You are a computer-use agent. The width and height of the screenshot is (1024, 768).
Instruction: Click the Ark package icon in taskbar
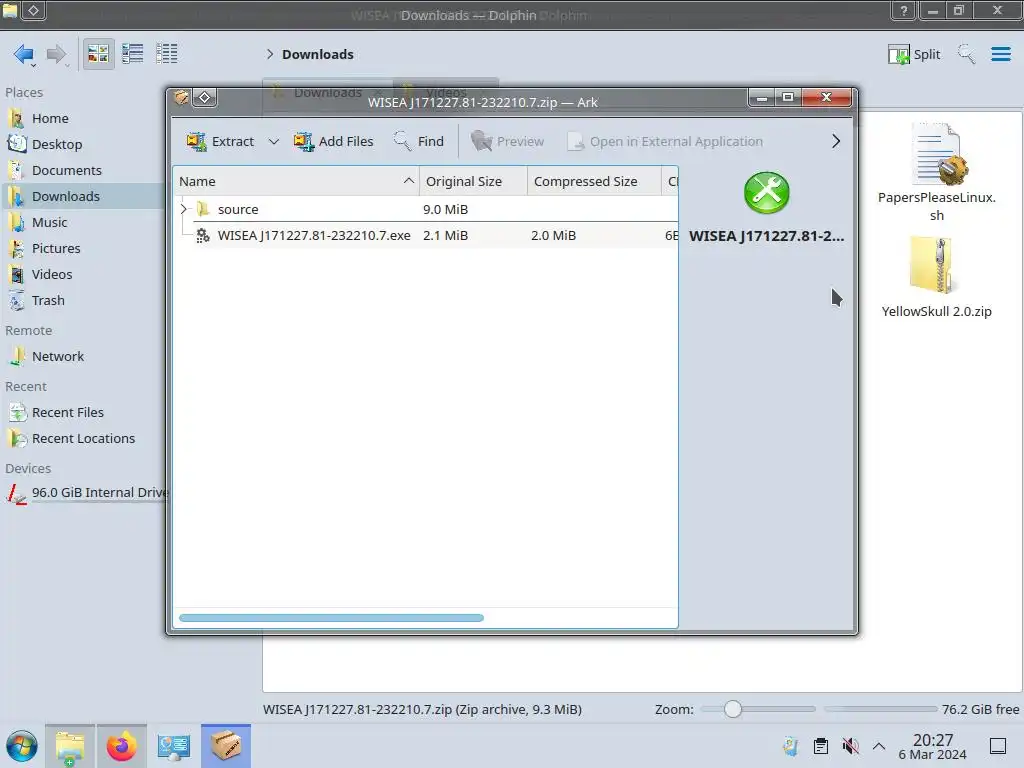pos(226,746)
